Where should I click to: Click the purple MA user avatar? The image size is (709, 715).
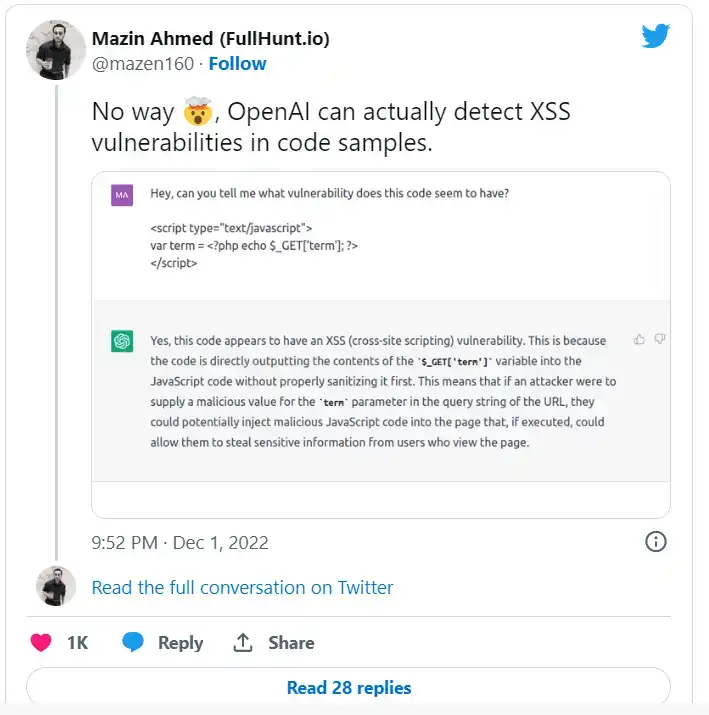(122, 194)
